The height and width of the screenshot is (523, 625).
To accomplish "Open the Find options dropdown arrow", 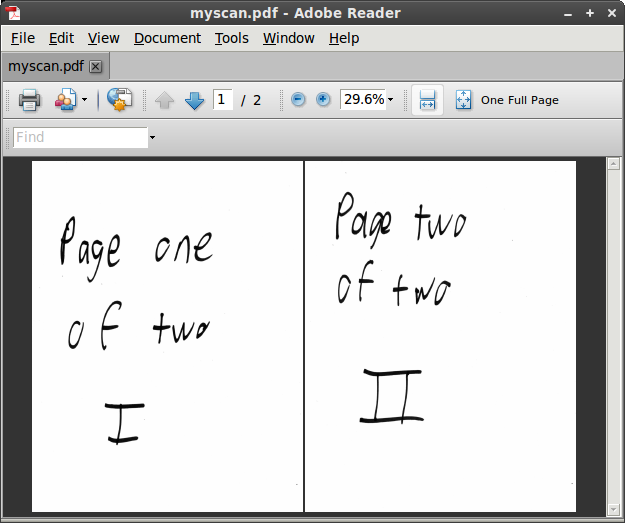I will pyautogui.click(x=152, y=138).
